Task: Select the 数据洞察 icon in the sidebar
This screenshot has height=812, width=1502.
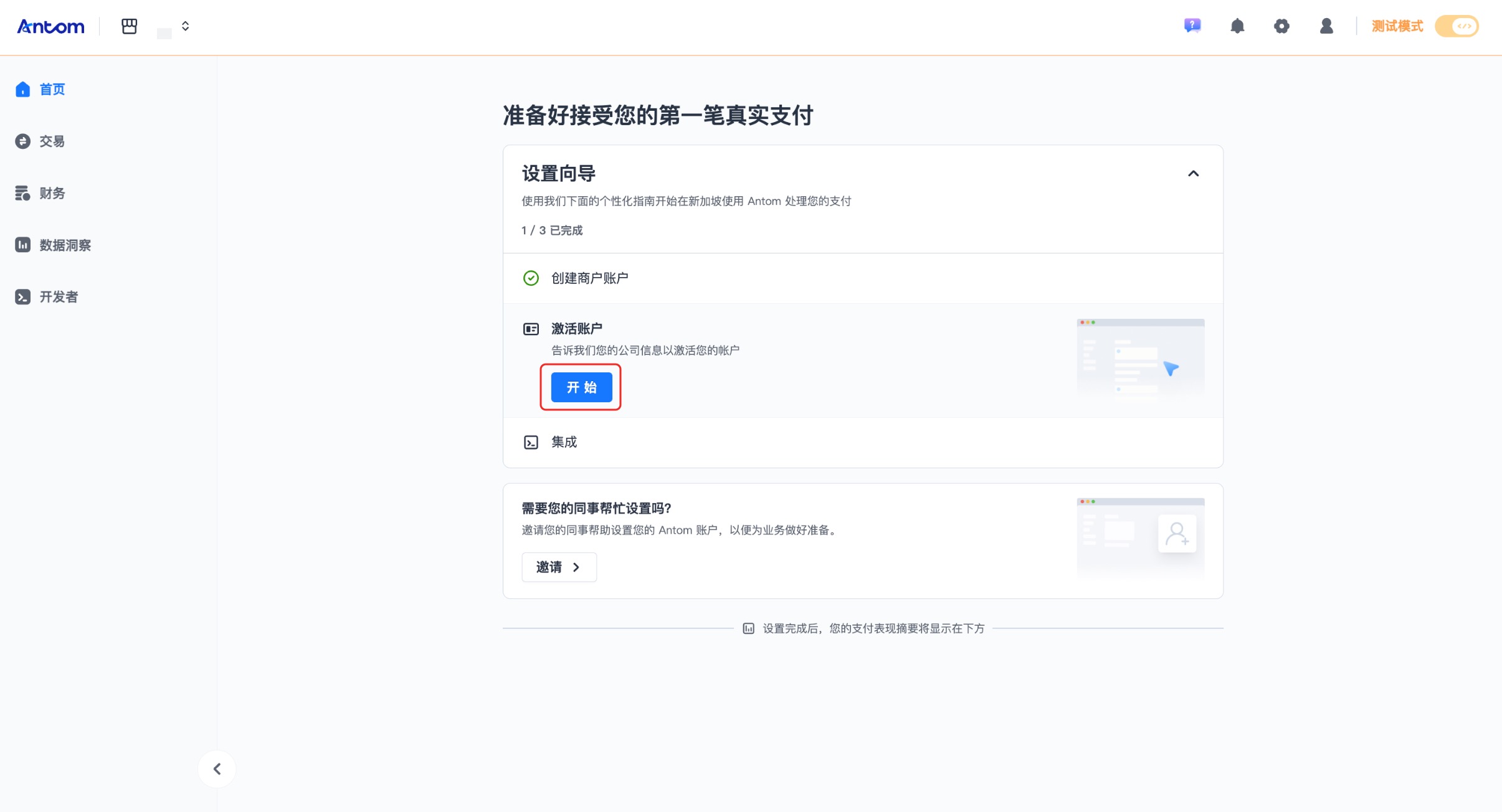Action: click(x=22, y=245)
